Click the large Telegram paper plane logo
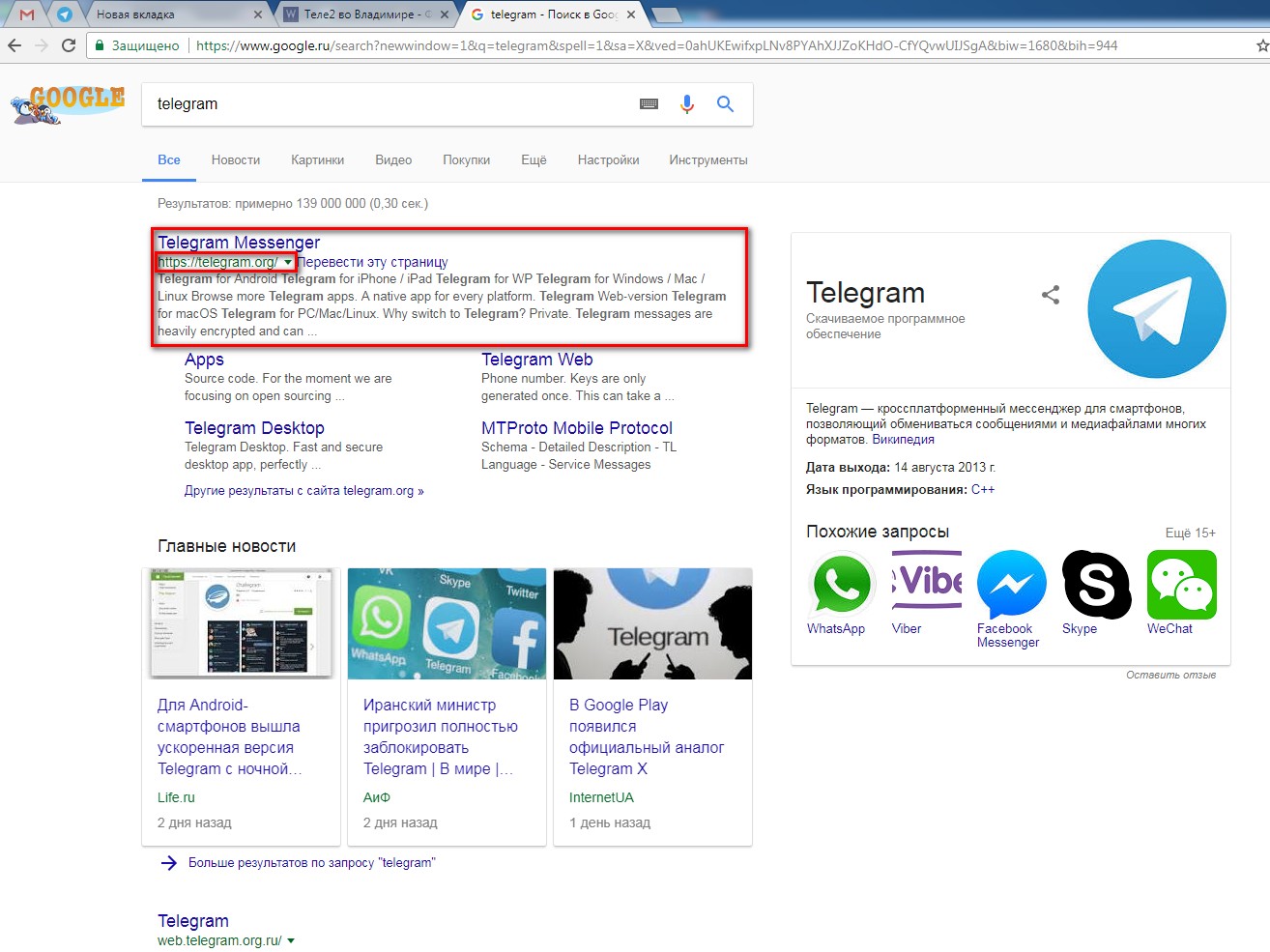Viewport: 1270px width, 952px height. [1157, 309]
